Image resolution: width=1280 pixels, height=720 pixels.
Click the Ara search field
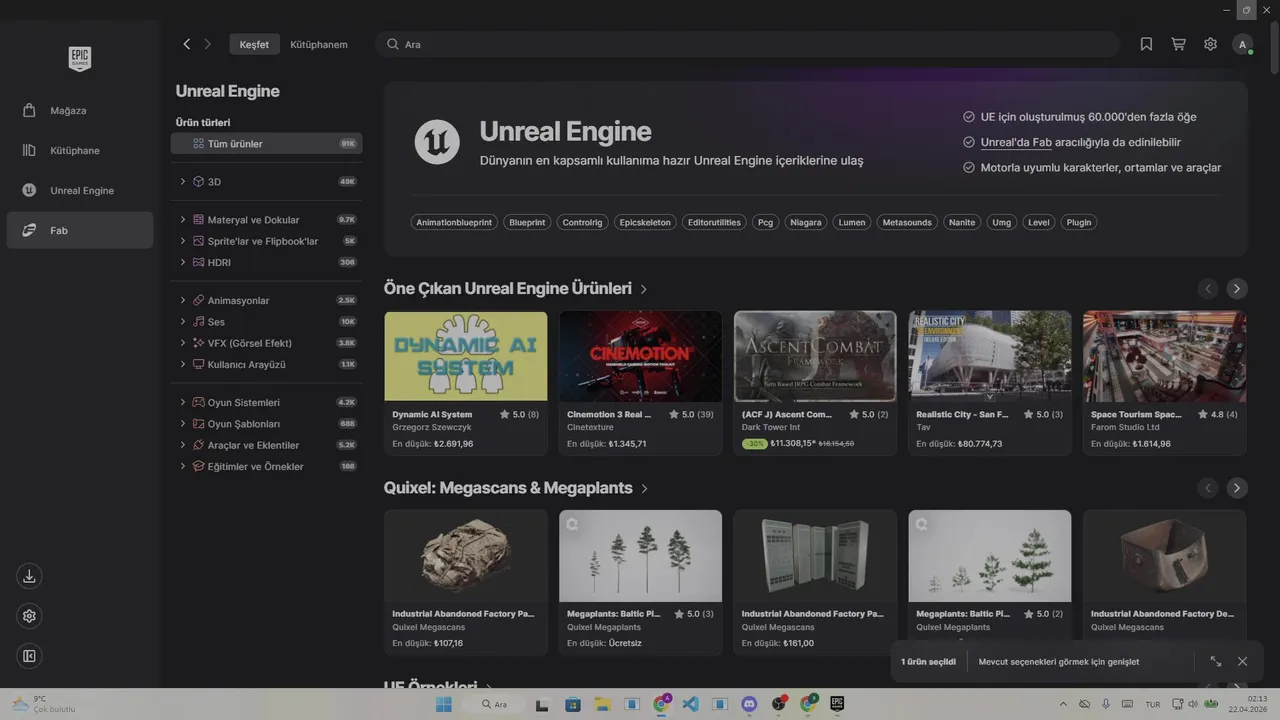point(748,44)
